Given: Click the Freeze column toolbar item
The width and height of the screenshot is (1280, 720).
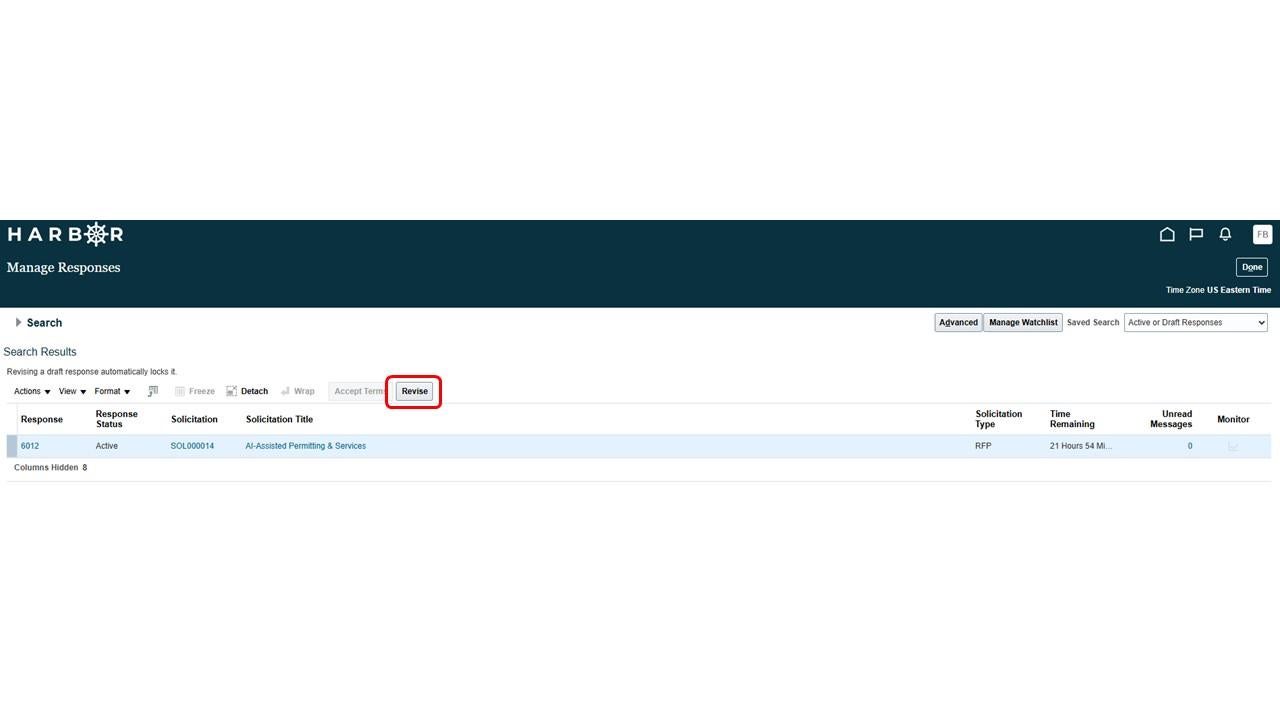Looking at the screenshot, I should coord(195,391).
